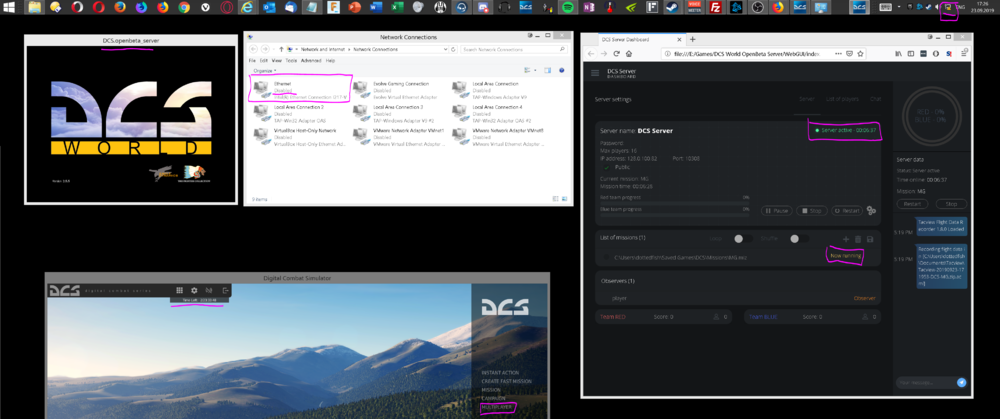
Task: Open Internet Explorer from the taskbar
Action: pos(247,8)
